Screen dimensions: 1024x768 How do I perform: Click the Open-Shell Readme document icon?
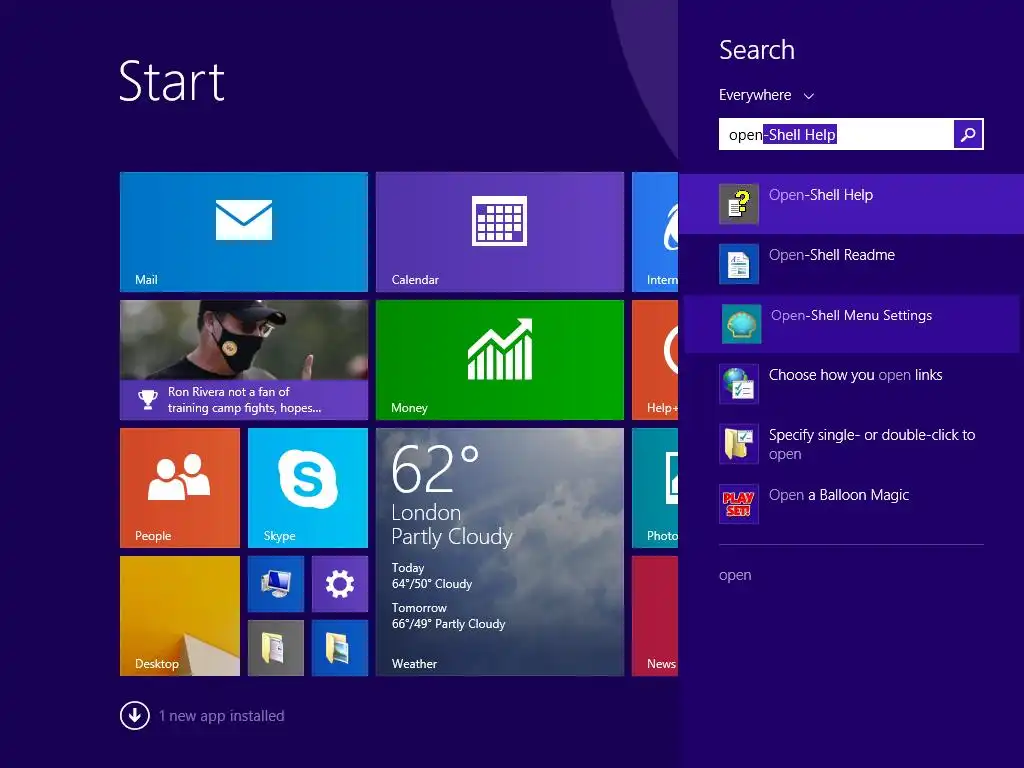click(x=739, y=264)
